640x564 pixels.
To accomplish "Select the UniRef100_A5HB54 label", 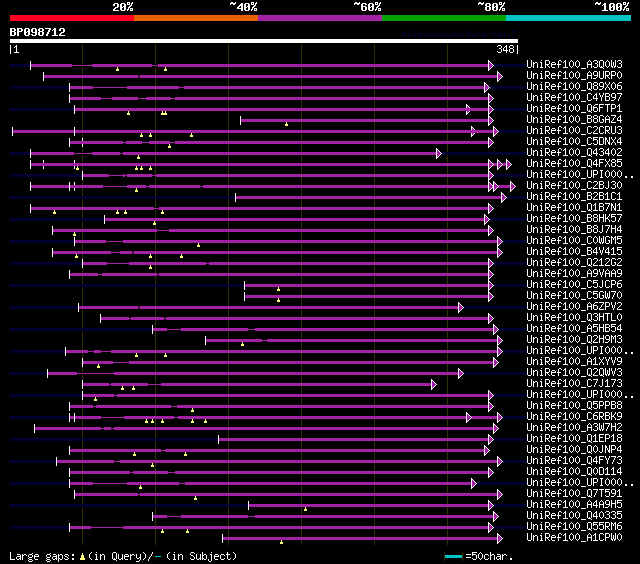I will (574, 329).
